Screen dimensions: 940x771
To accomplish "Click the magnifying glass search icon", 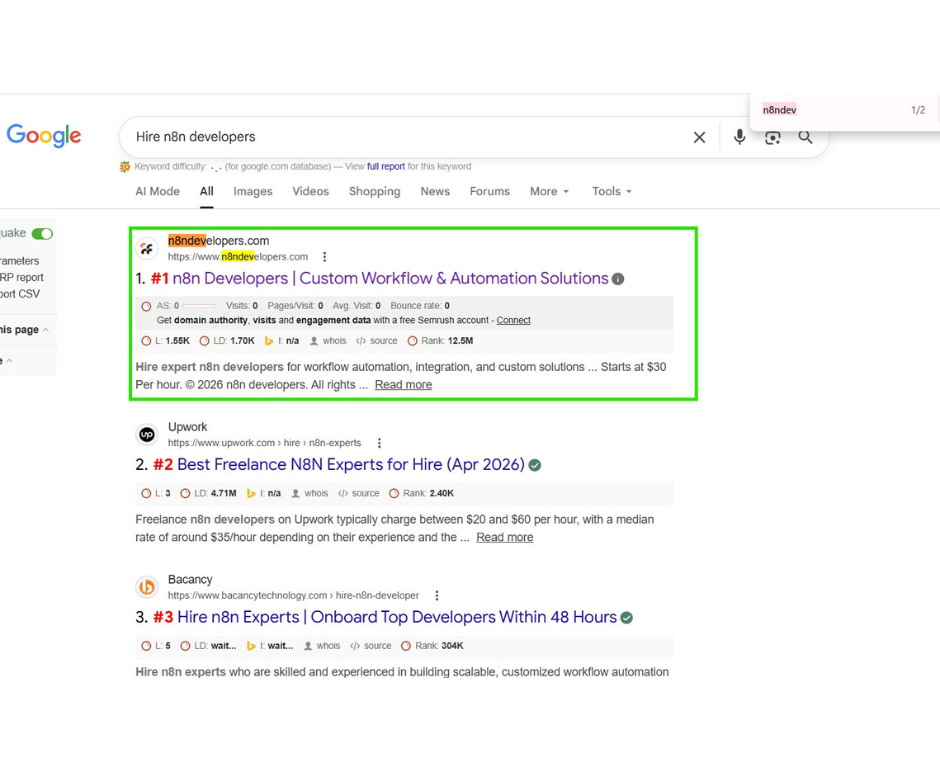I will [805, 137].
